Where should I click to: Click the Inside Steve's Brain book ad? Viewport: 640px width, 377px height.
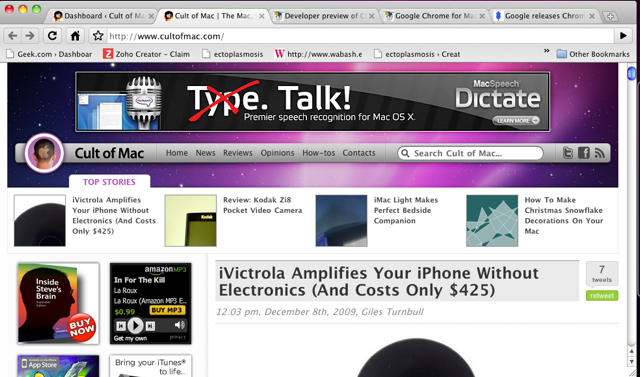58,304
